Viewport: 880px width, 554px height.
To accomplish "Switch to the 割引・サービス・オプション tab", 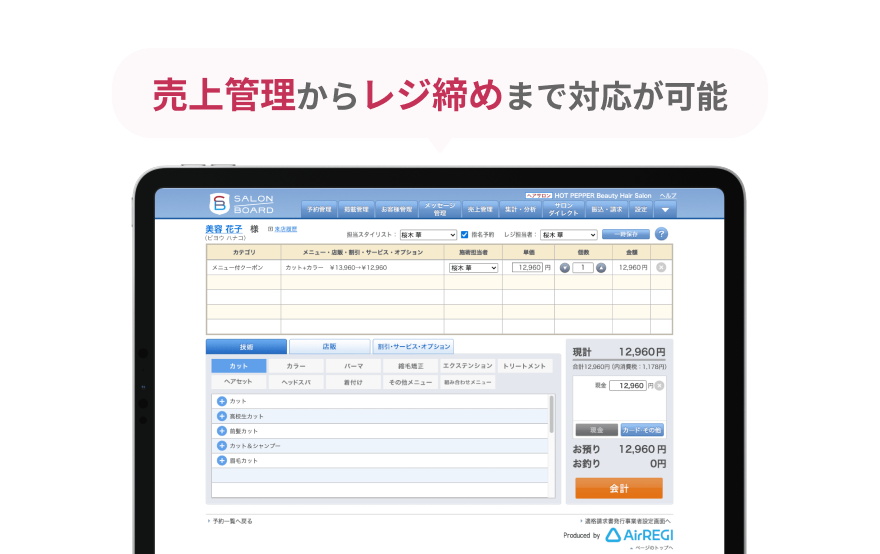I will click(414, 346).
